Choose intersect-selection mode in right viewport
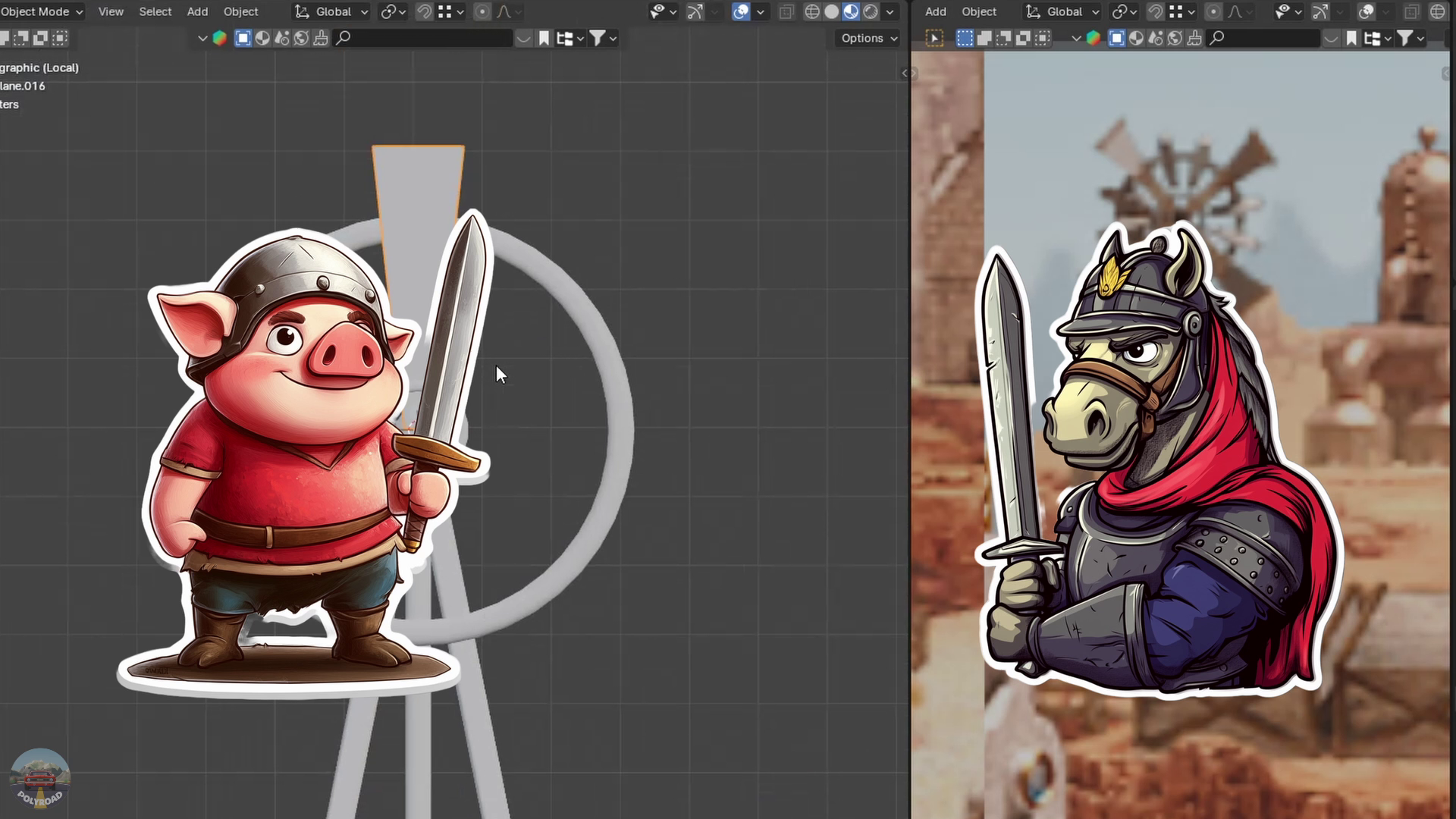Image resolution: width=1456 pixels, height=819 pixels. point(1043,38)
